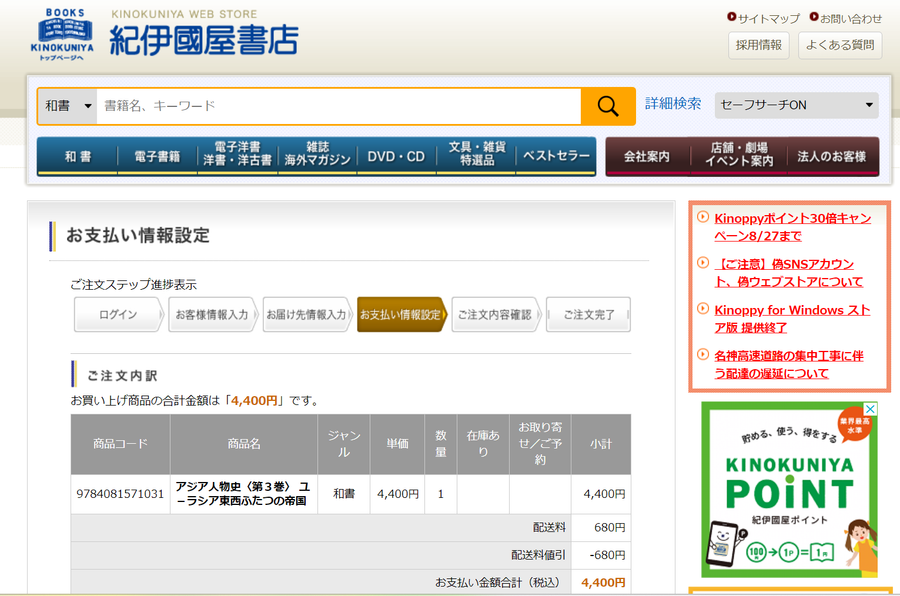Screen dimensions: 900x596
Task: Select the 和書 navigation tab
Action: 77,156
